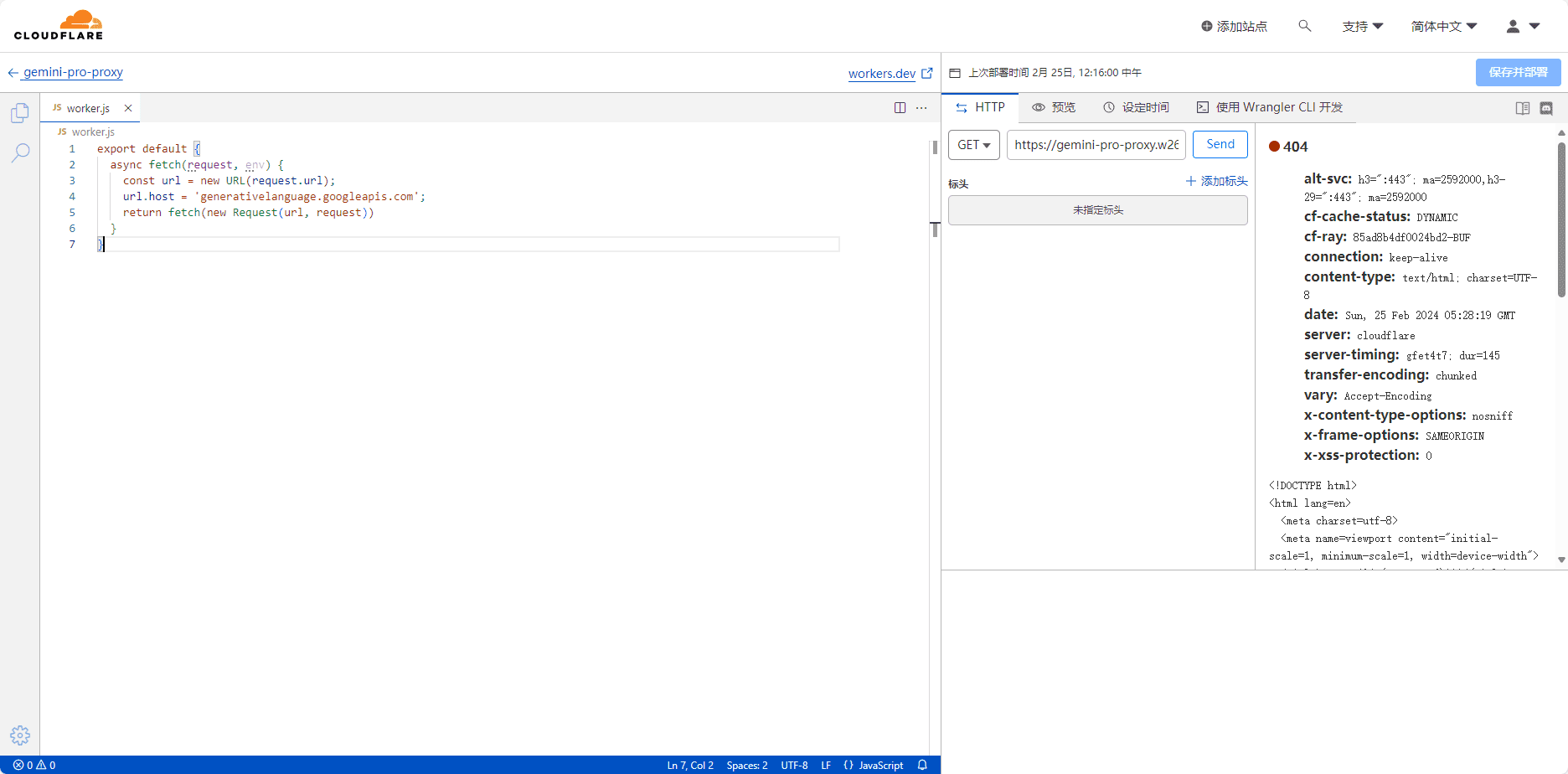
Task: Switch to the 预览 preview tab
Action: coord(1054,107)
